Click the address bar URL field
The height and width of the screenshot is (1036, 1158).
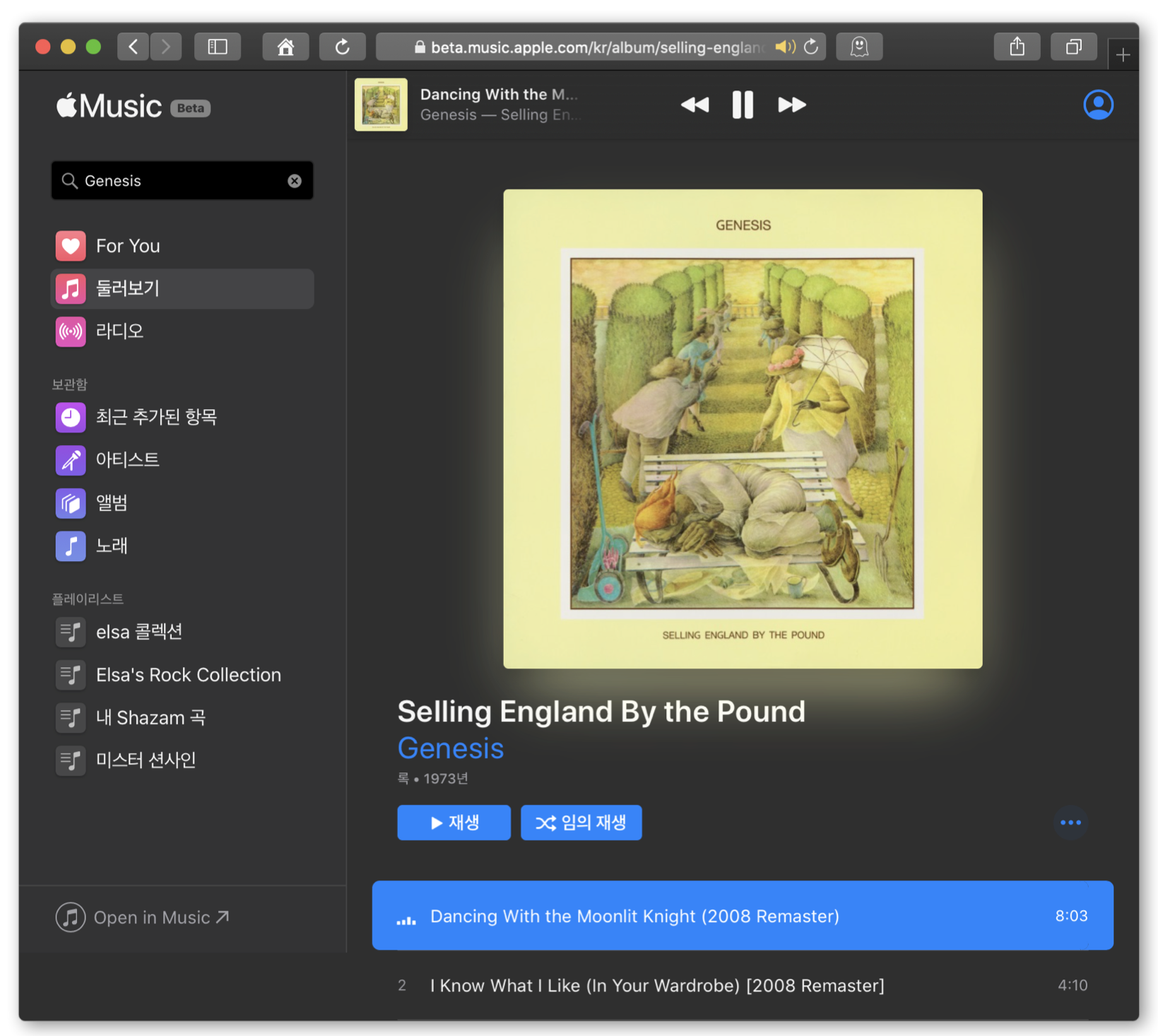(601, 47)
